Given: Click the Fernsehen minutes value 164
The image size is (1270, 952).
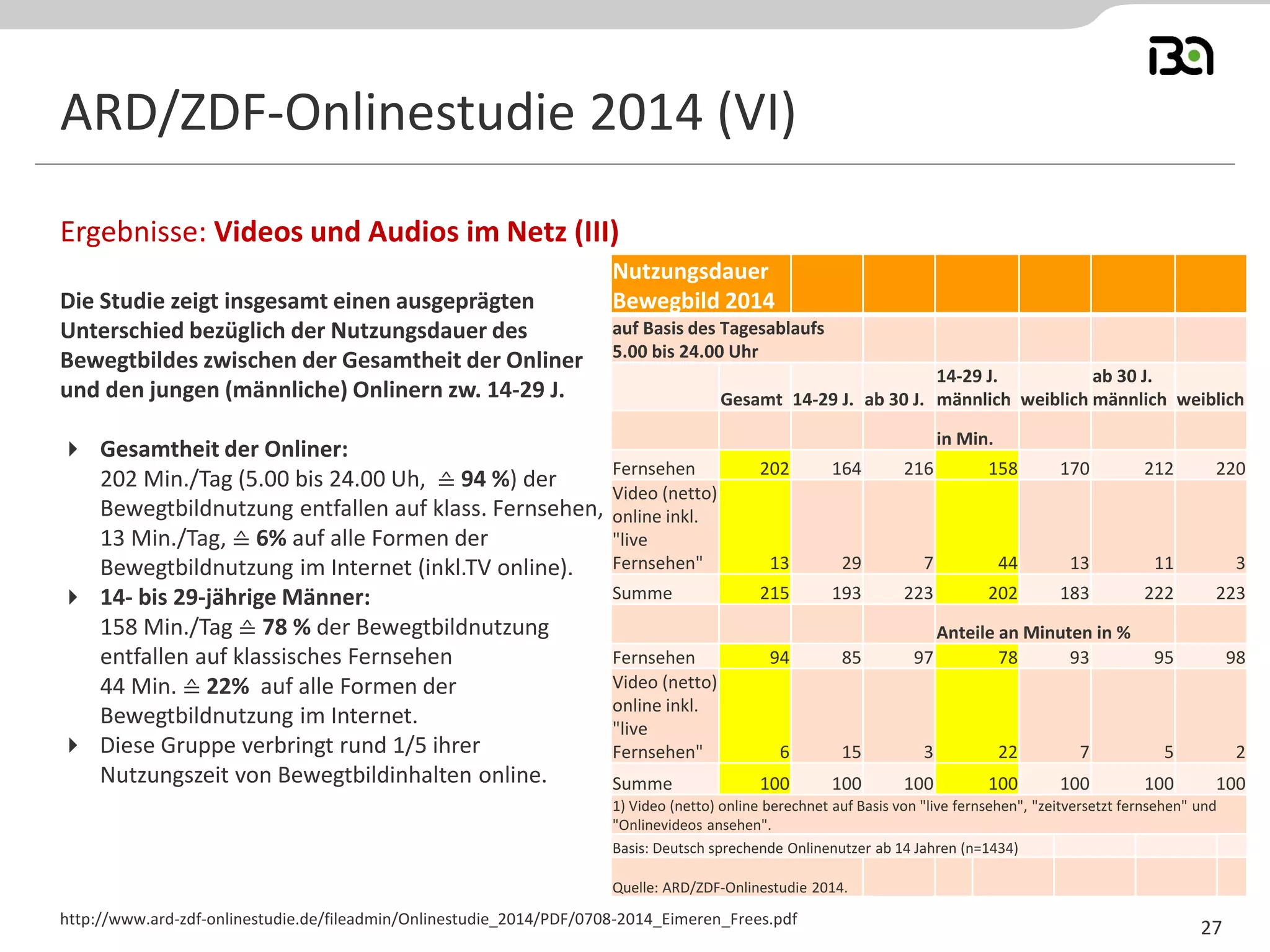Looking at the screenshot, I should 846,468.
